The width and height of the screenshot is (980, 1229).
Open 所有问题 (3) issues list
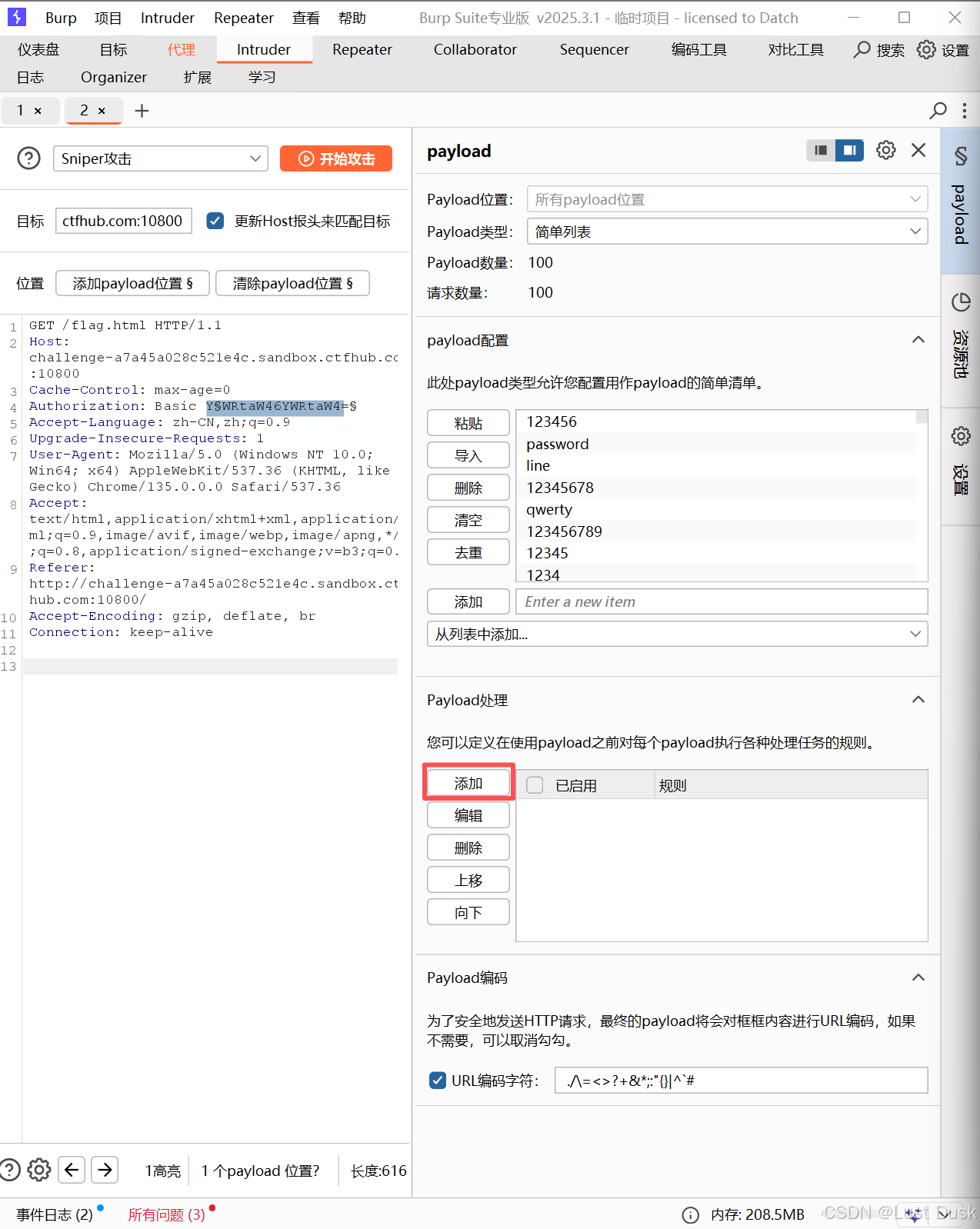coord(166,1214)
